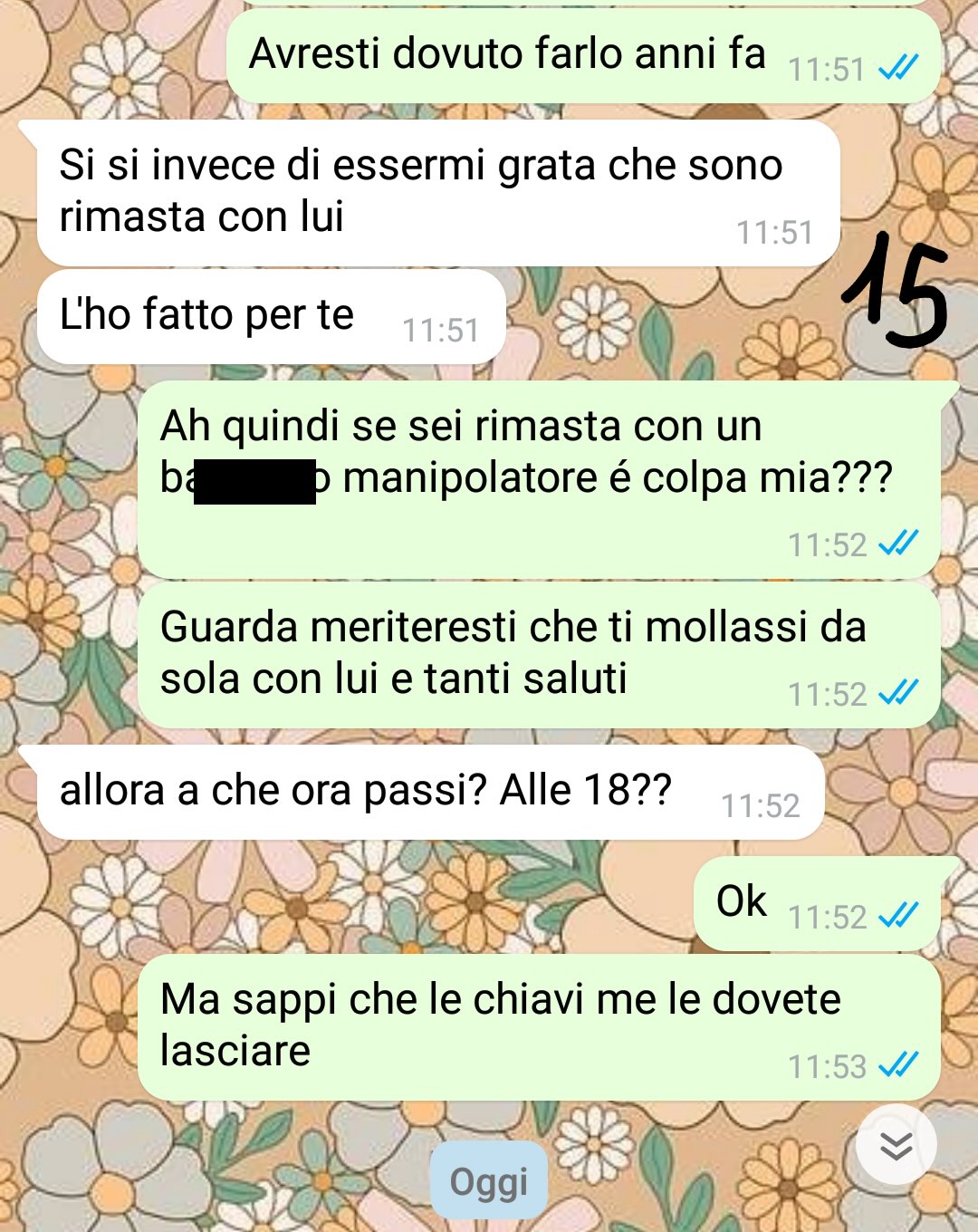
Task: Select the 'Avresti dovuto farlo anni fa' bubble
Action: point(583,56)
